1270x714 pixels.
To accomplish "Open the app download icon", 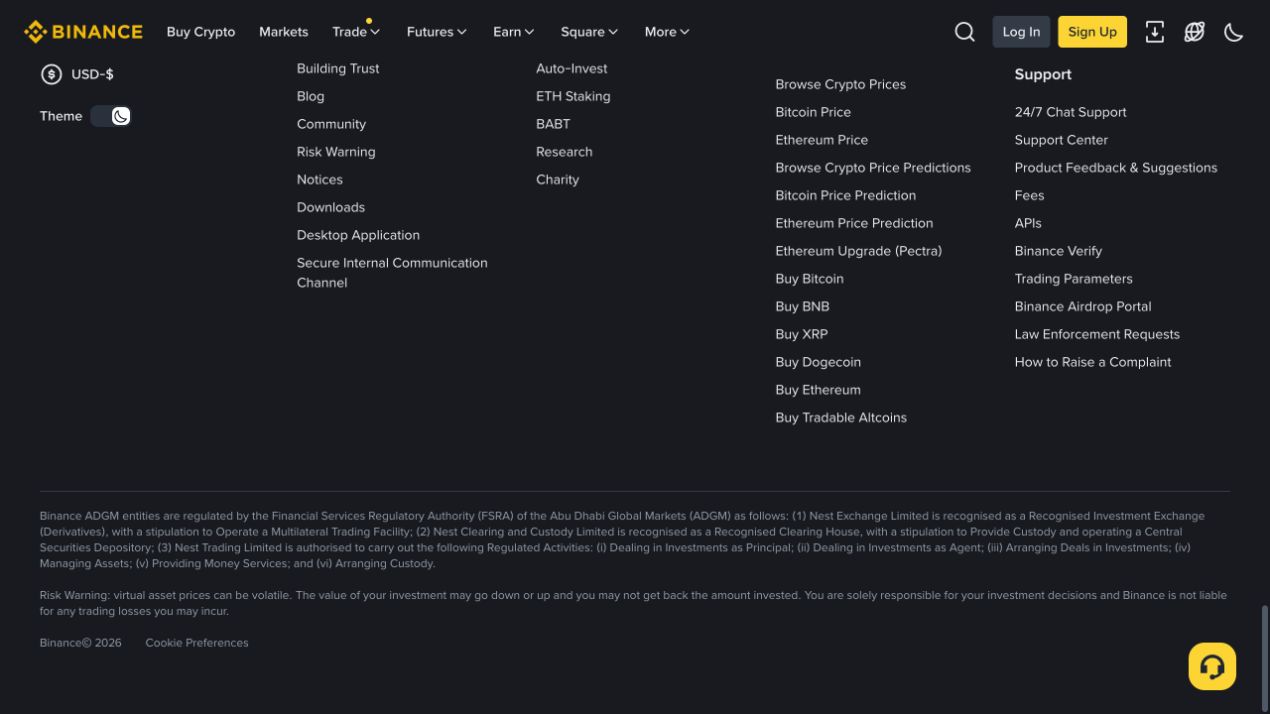I will (x=1155, y=32).
